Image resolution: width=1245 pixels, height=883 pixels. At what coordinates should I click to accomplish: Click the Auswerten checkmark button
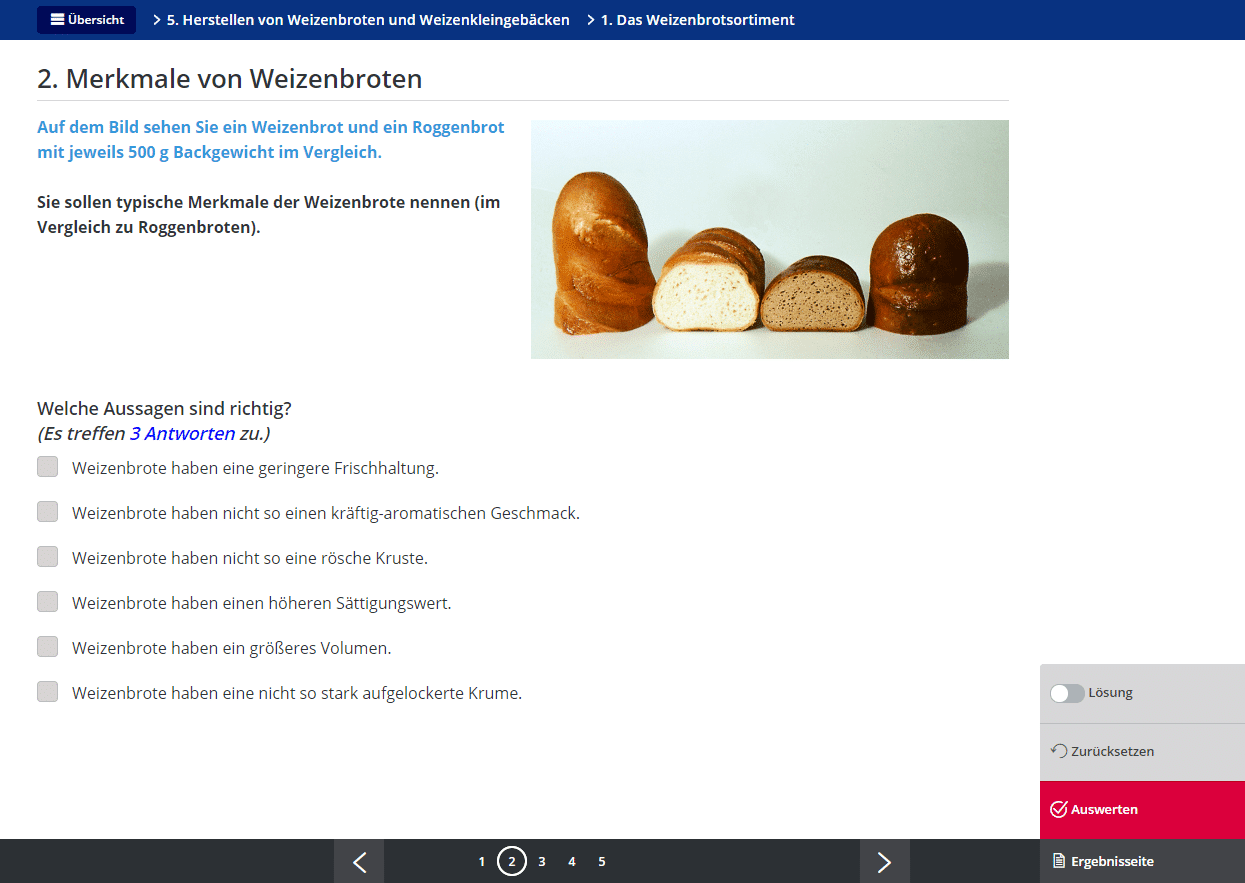point(1141,810)
